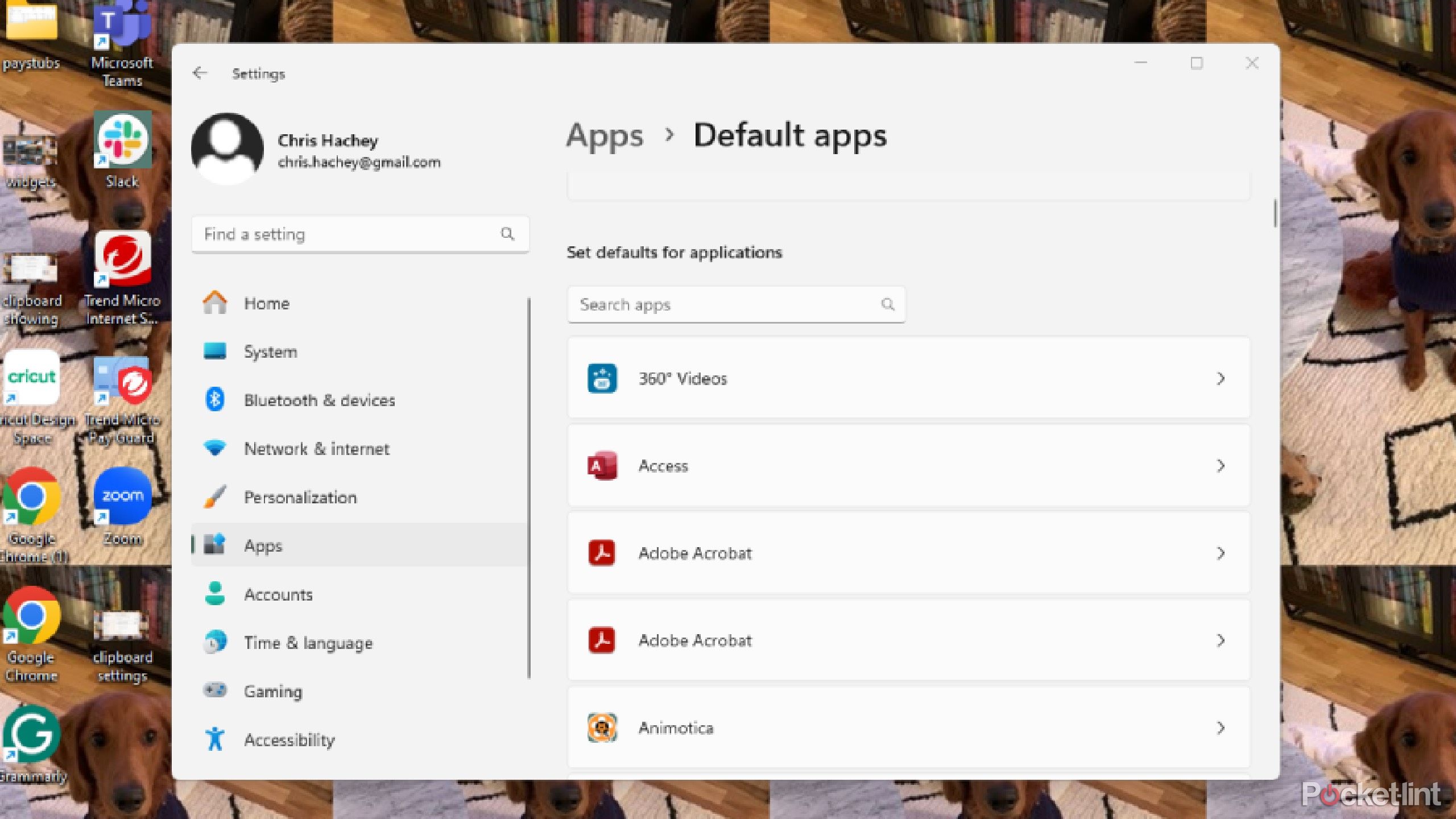Open Gaming section

tap(359, 691)
